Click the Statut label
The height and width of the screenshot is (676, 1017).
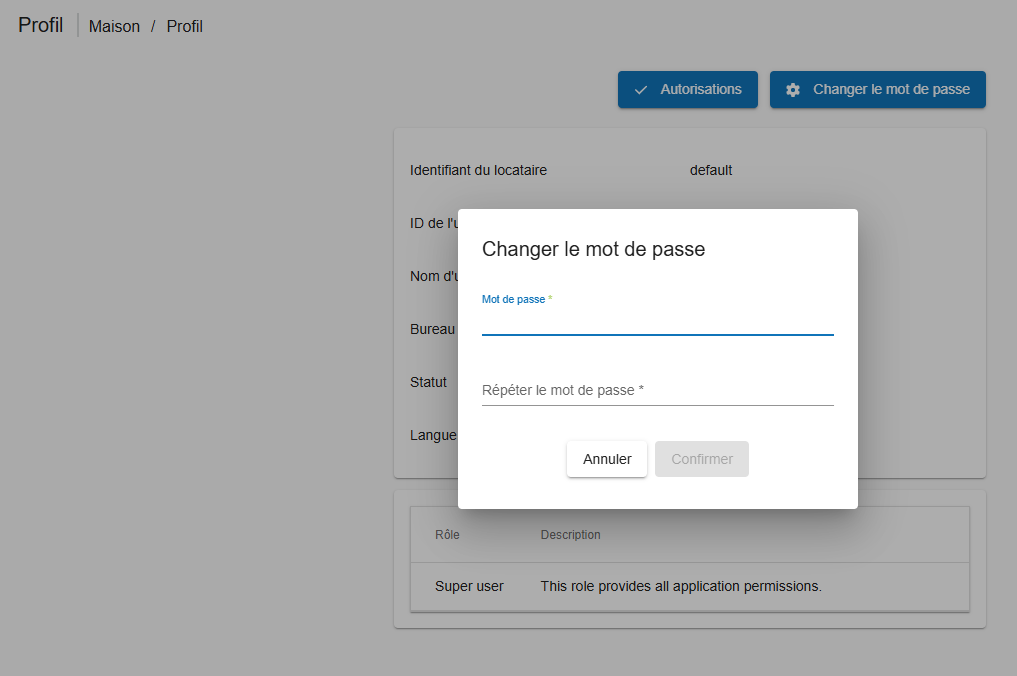(x=428, y=382)
